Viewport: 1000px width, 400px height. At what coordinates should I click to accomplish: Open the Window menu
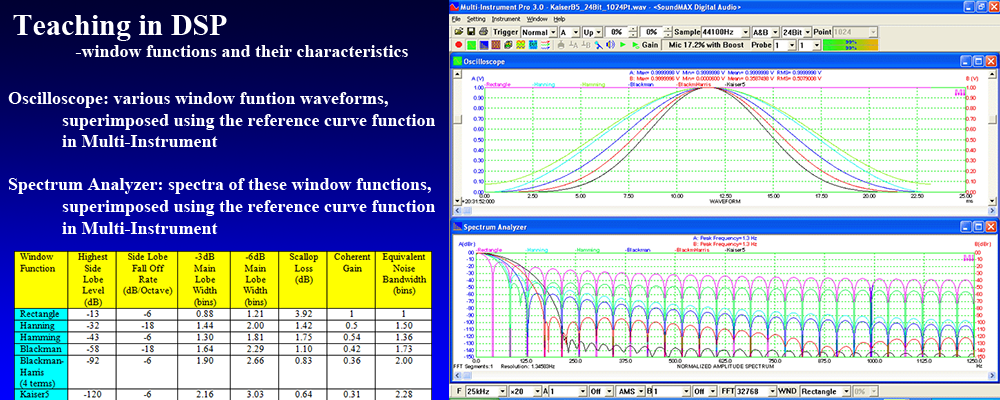click(538, 19)
